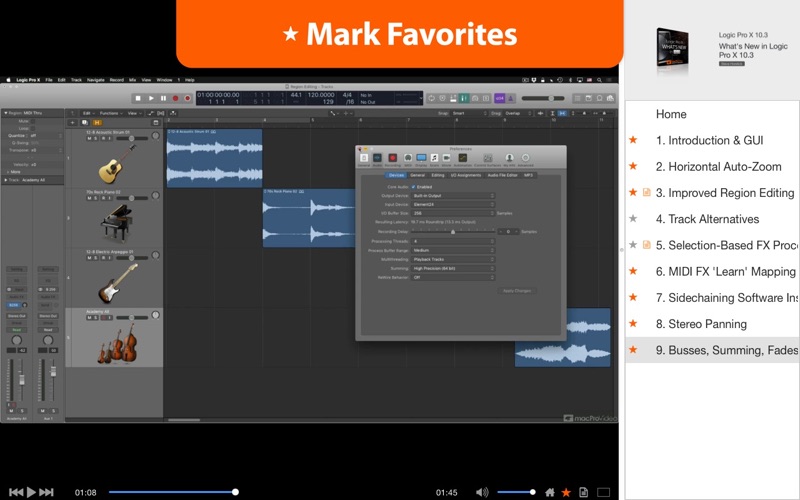Open the File menu in Logic menu bar
This screenshot has width=800, height=500.
(x=49, y=80)
